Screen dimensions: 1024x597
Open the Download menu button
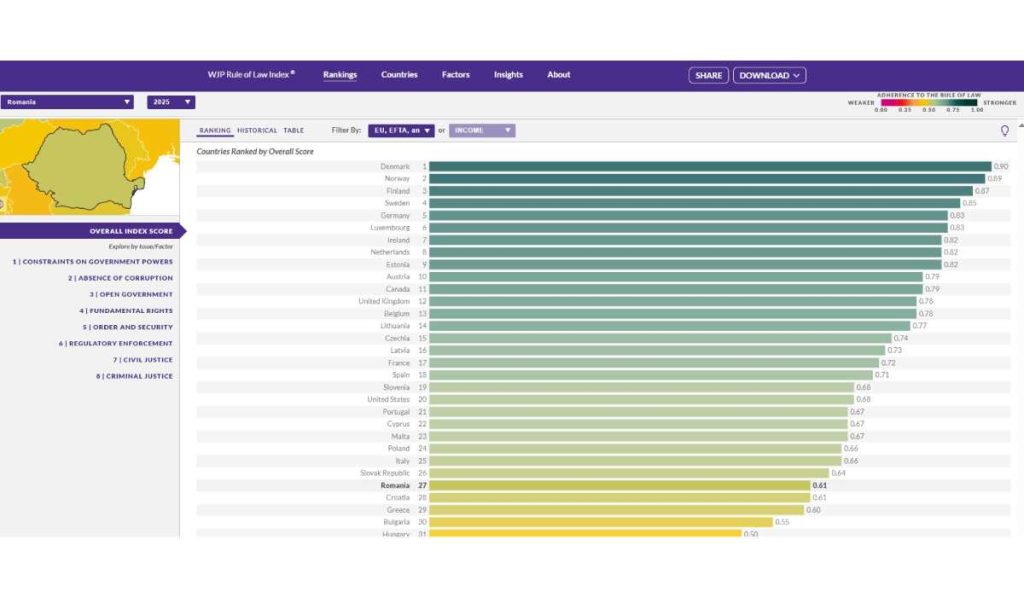click(x=769, y=75)
